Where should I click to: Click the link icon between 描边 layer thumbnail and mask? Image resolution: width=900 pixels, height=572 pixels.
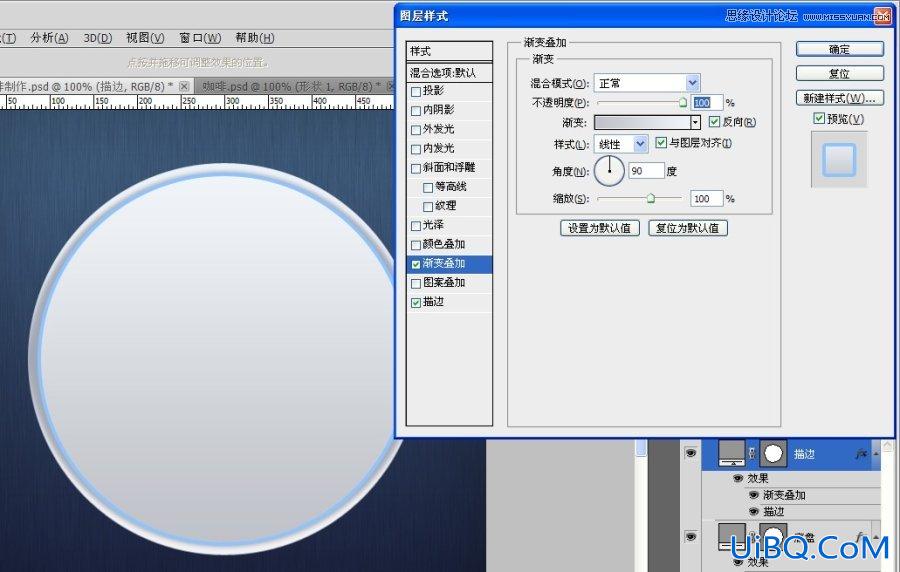point(752,453)
